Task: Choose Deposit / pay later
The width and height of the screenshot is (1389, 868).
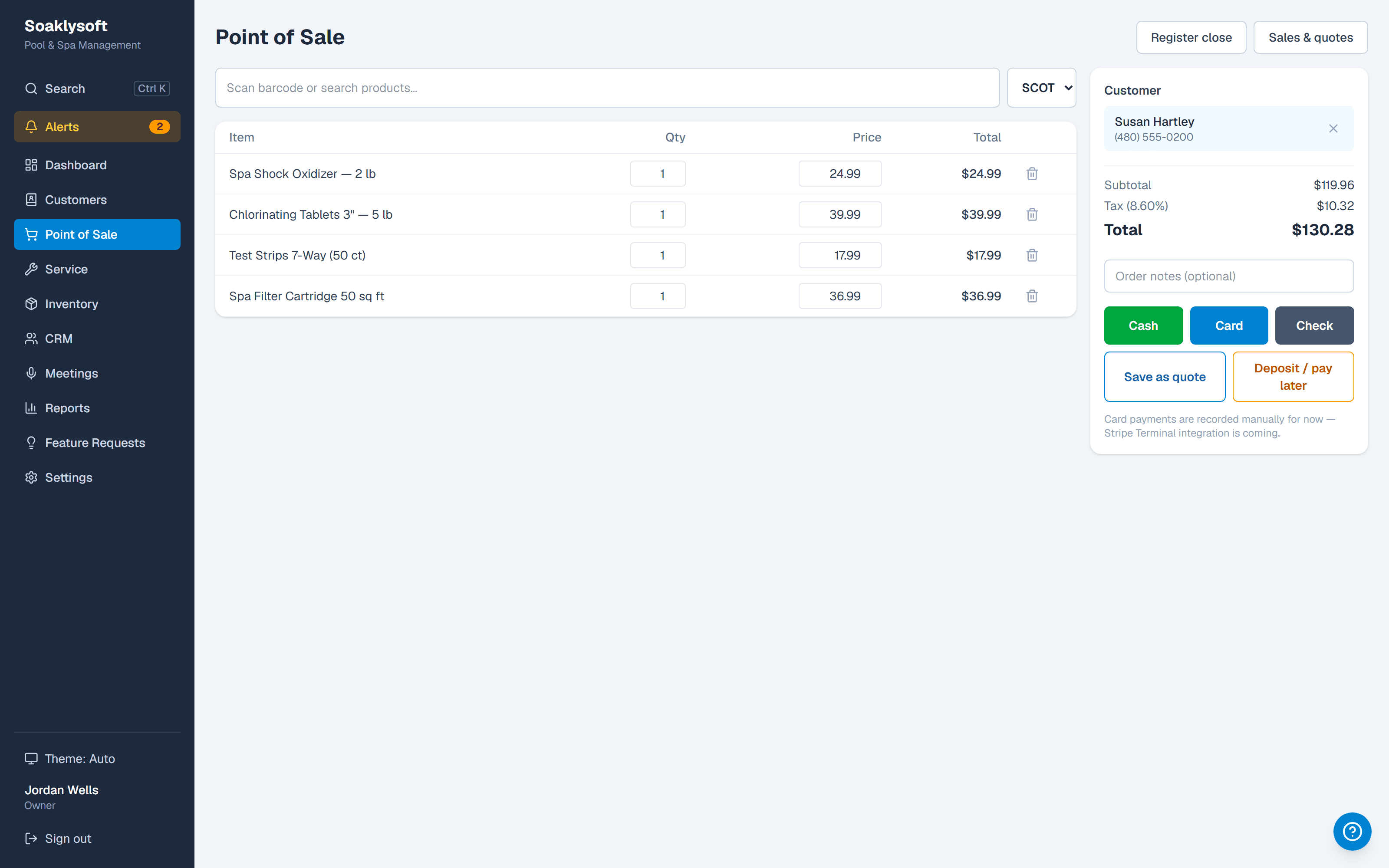Action: coord(1293,377)
